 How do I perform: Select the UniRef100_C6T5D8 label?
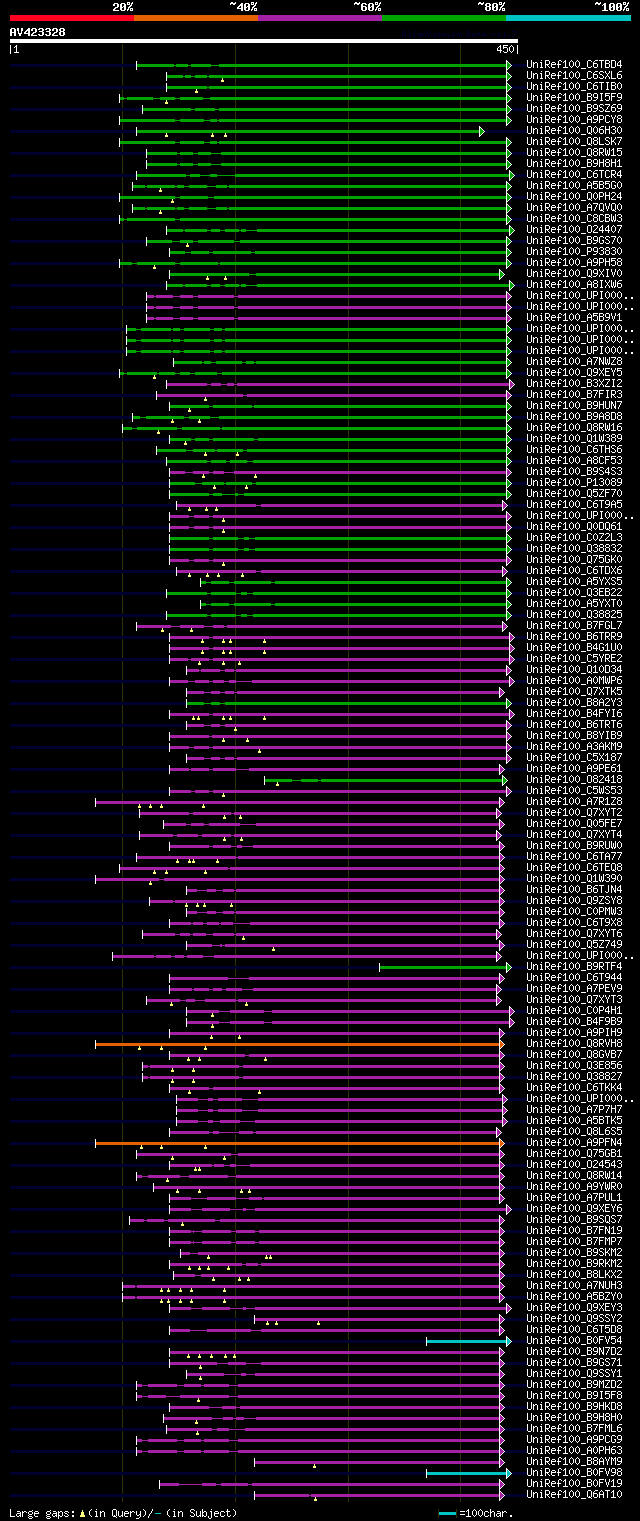click(x=574, y=1329)
